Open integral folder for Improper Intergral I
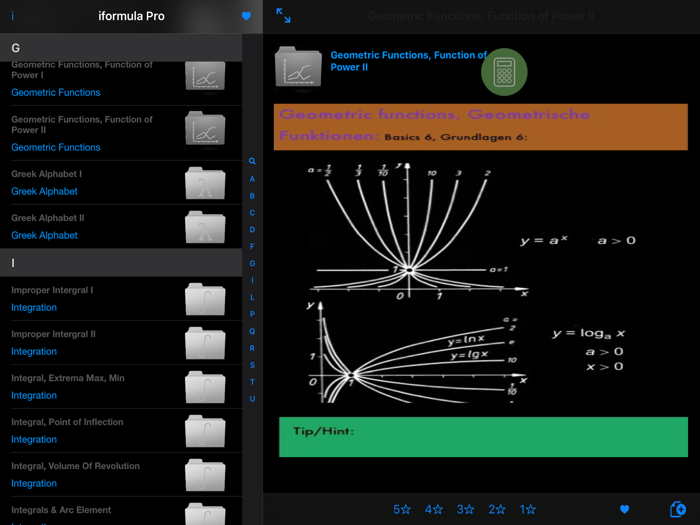The width and height of the screenshot is (700, 525). [x=205, y=299]
